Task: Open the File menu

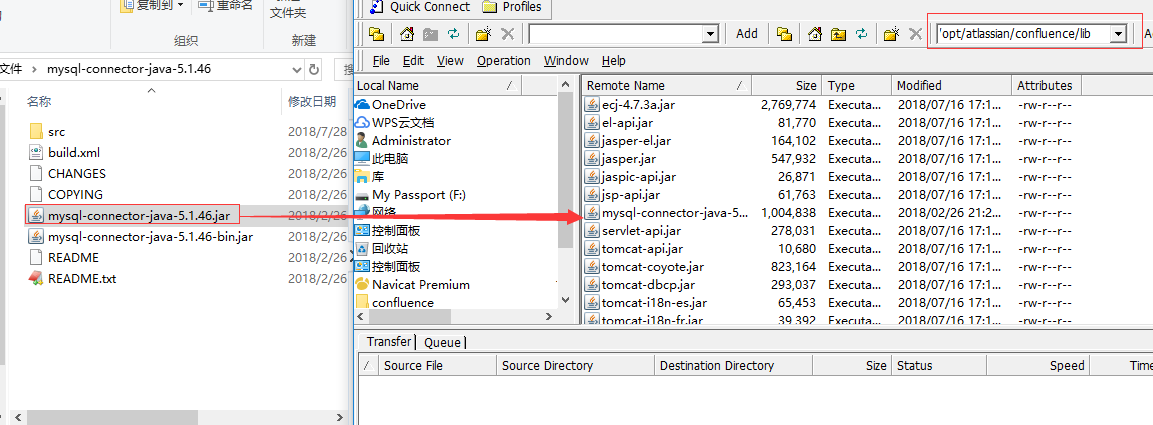Action: pos(381,60)
